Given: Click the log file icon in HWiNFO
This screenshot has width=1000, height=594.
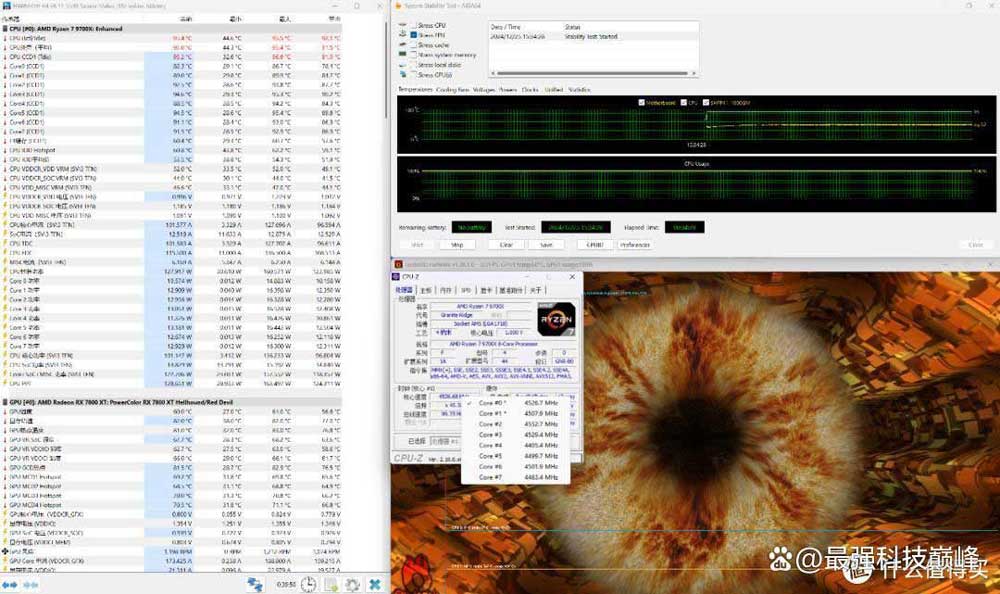Looking at the screenshot, I should (x=331, y=584).
